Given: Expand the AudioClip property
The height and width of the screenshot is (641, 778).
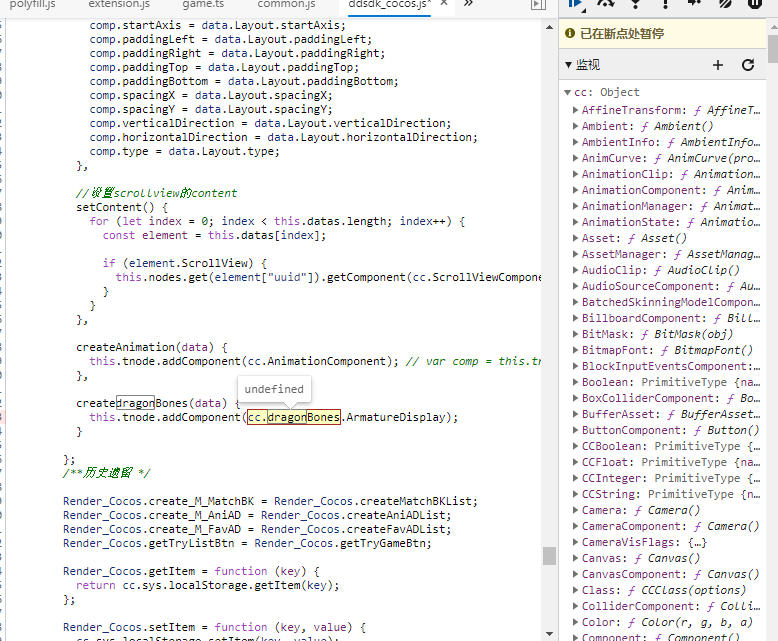Looking at the screenshot, I should tap(575, 270).
